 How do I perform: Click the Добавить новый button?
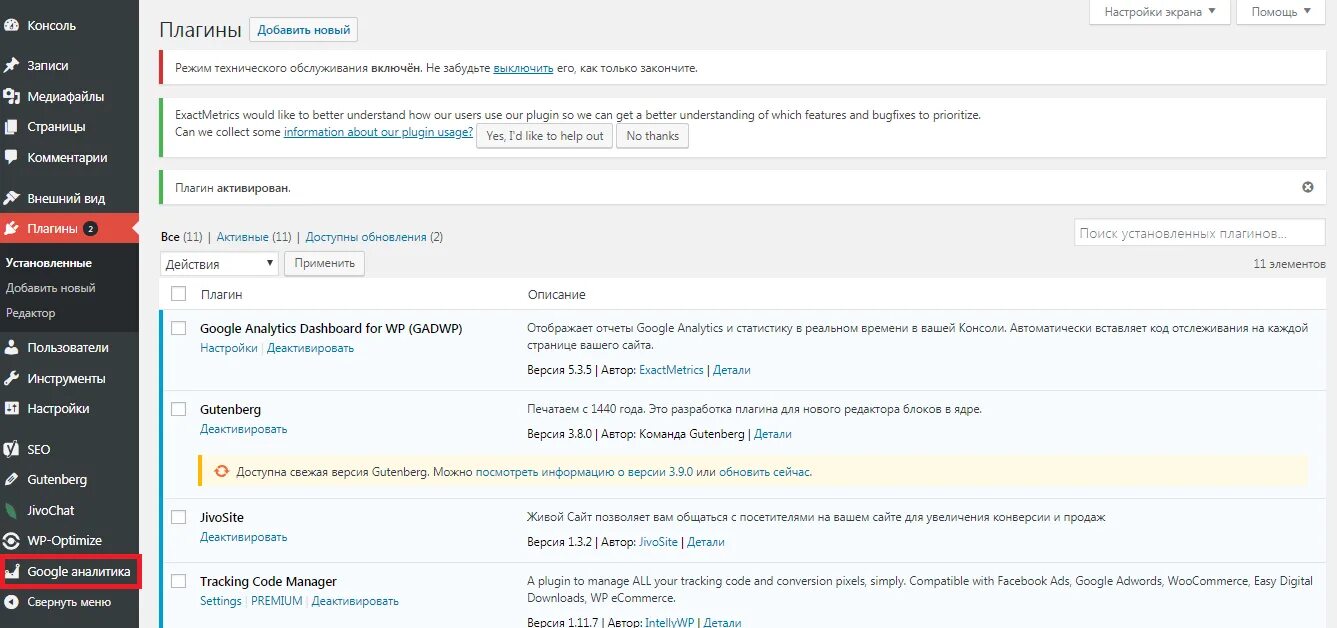304,30
